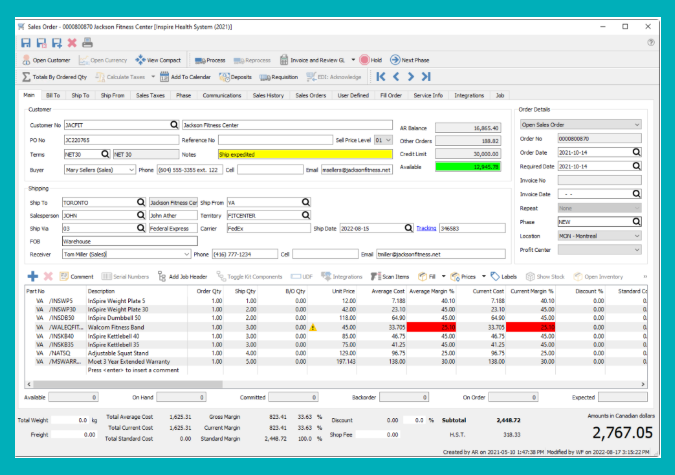Click Add Job Header

point(183,276)
